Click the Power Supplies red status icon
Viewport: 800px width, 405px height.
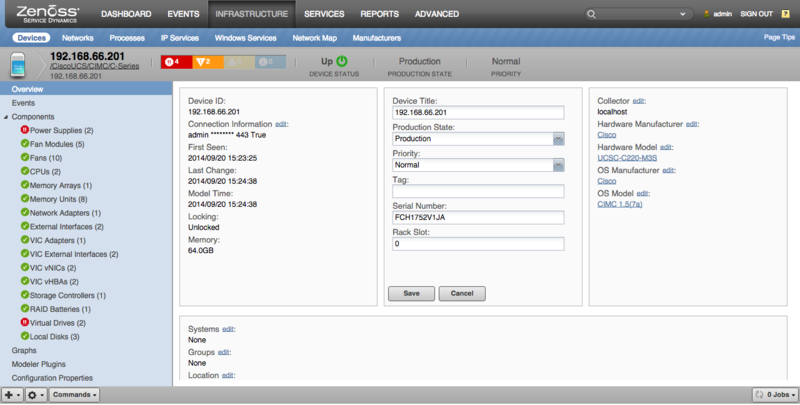24,130
